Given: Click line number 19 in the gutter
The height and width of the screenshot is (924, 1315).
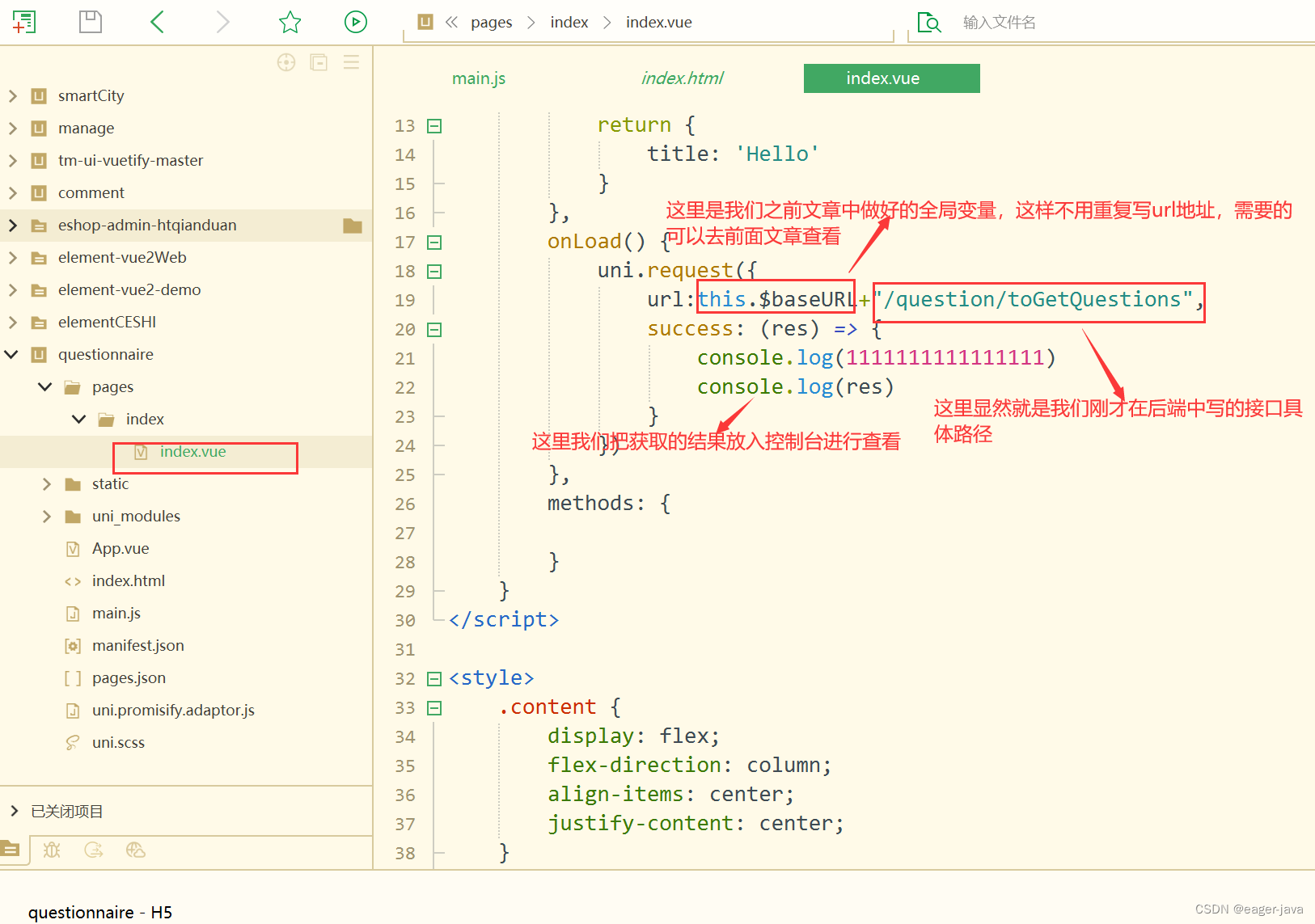Looking at the screenshot, I should tap(405, 301).
